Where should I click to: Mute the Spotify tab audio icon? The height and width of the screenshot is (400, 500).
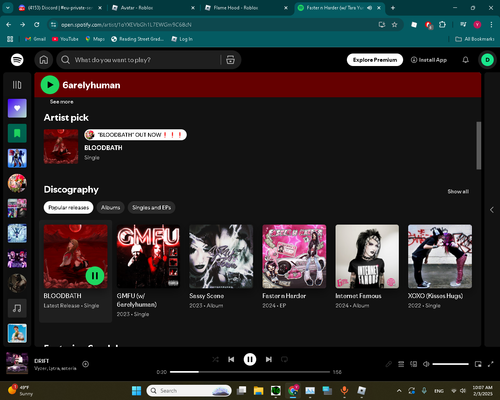(369, 8)
